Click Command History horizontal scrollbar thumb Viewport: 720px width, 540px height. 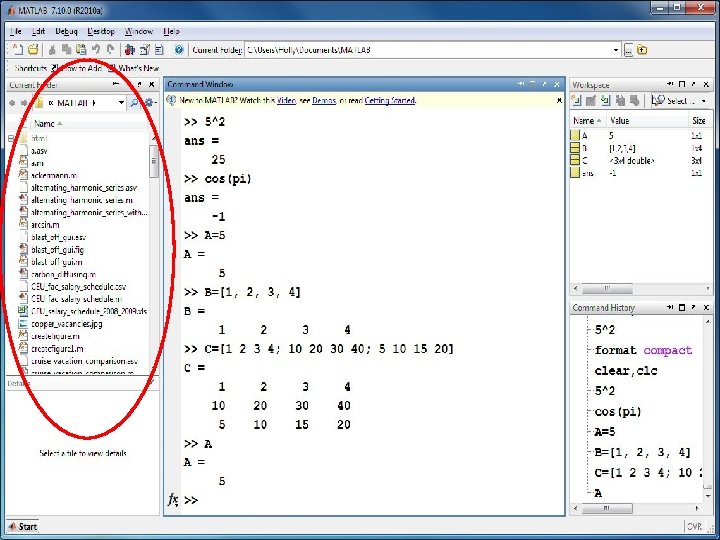pyautogui.click(x=607, y=508)
